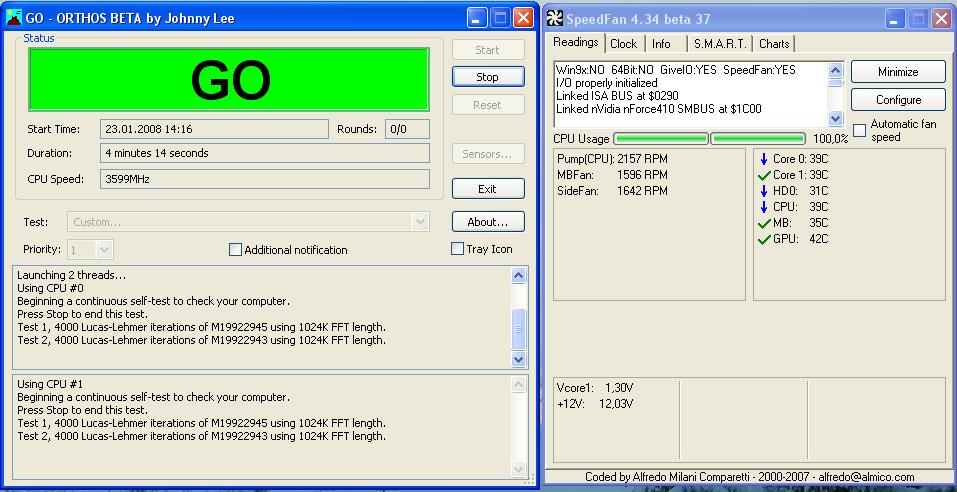The height and width of the screenshot is (492, 957).
Task: Open the S.M.A.R.T. tab
Action: [720, 44]
